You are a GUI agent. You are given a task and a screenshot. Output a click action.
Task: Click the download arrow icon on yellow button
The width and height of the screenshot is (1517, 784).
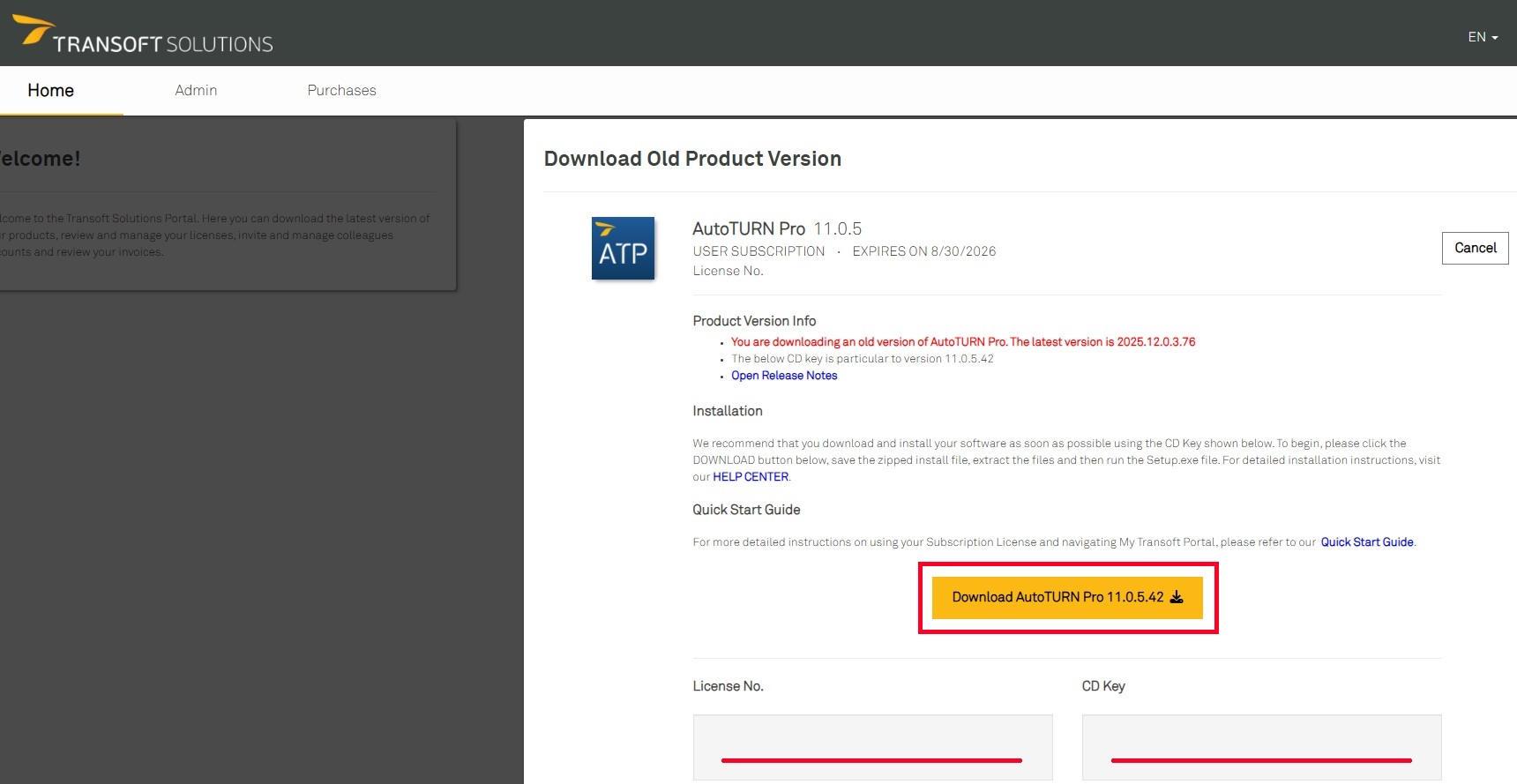[x=1177, y=597]
